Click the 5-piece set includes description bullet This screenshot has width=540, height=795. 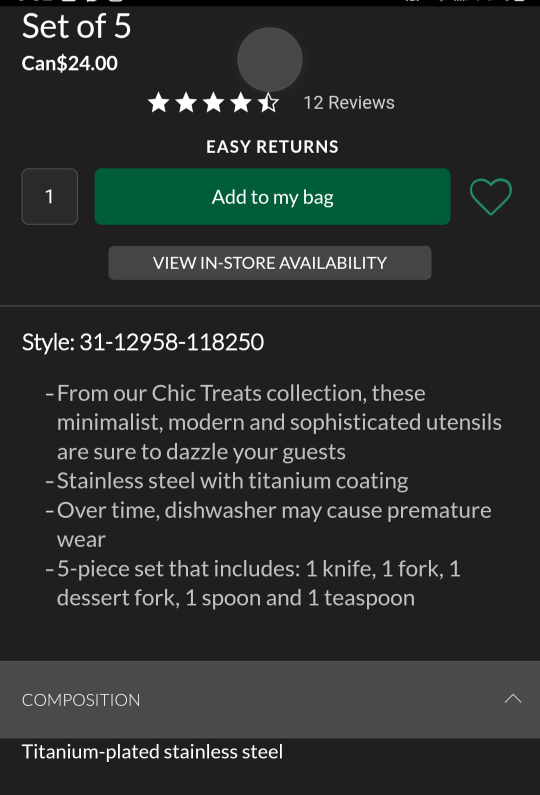(x=254, y=583)
